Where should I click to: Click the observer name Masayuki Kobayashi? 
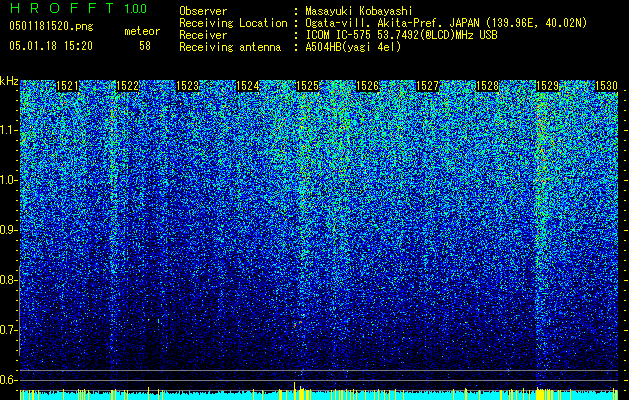(359, 11)
